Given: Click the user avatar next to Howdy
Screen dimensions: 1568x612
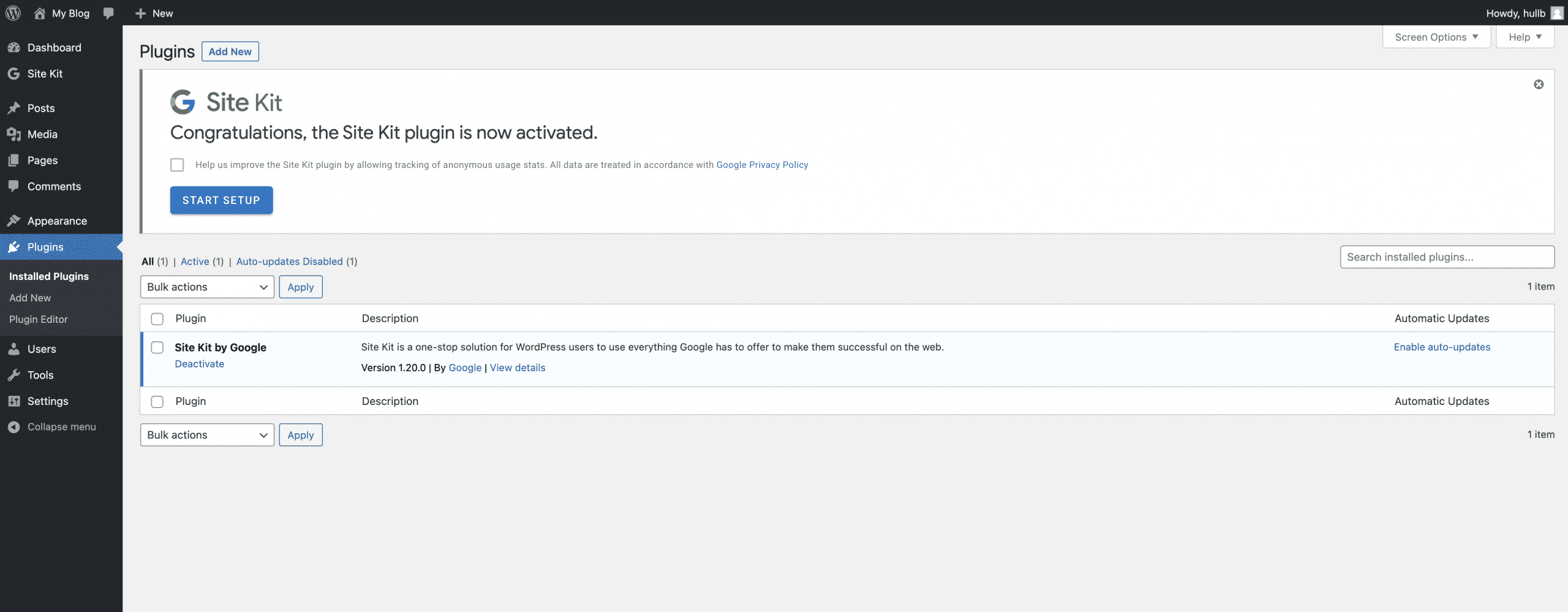Looking at the screenshot, I should (x=1556, y=13).
